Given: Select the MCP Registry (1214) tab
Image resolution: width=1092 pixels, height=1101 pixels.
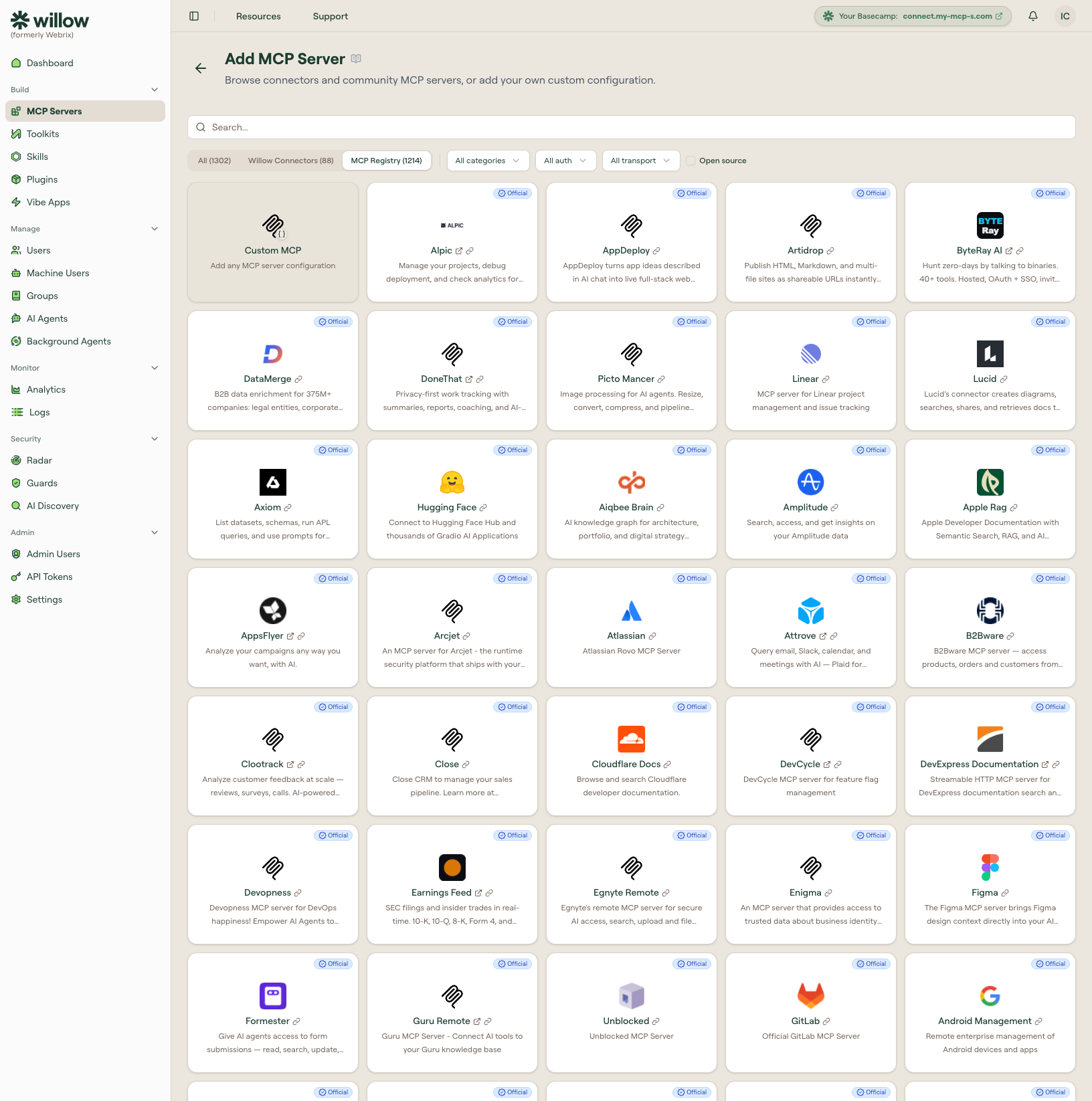Looking at the screenshot, I should coord(386,161).
